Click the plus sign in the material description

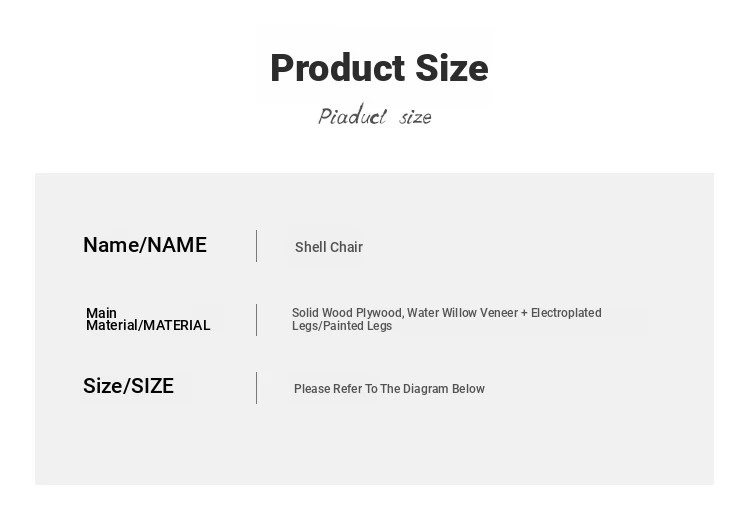click(x=524, y=313)
